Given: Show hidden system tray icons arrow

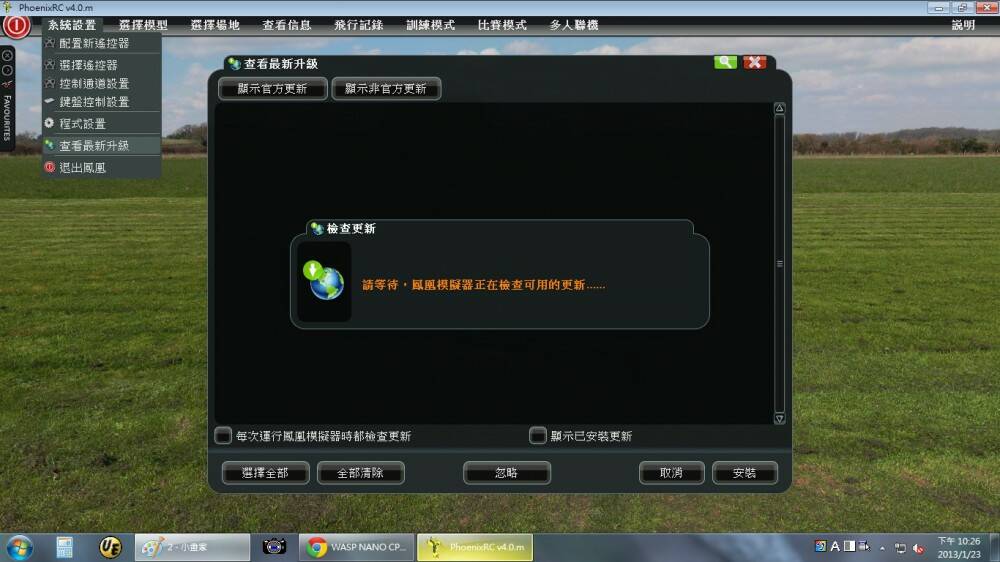Looking at the screenshot, I should [883, 548].
